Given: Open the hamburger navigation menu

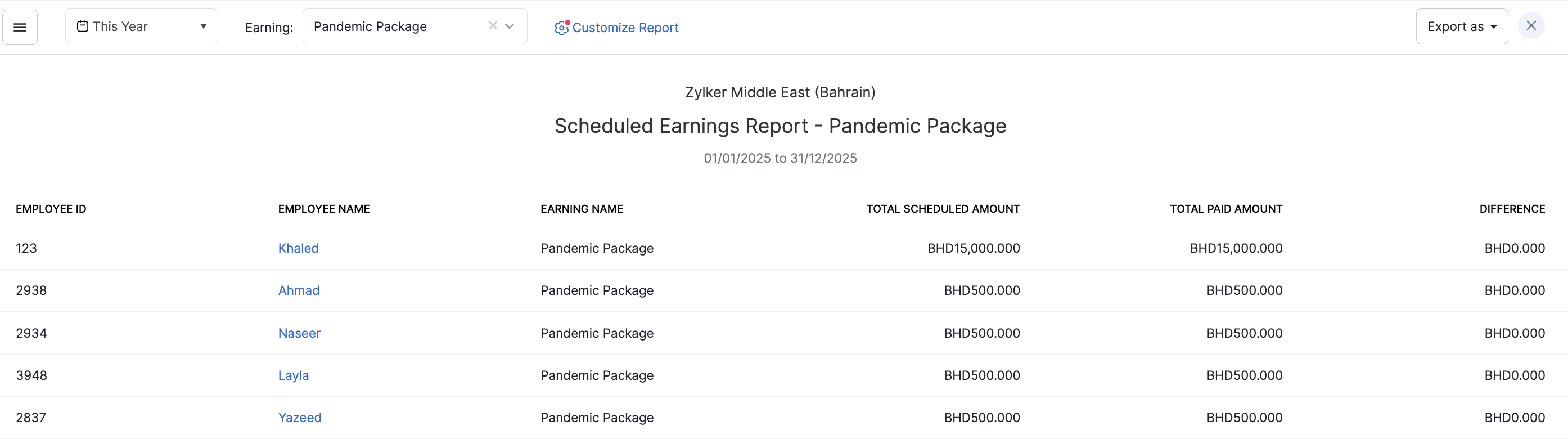Looking at the screenshot, I should 20,27.
